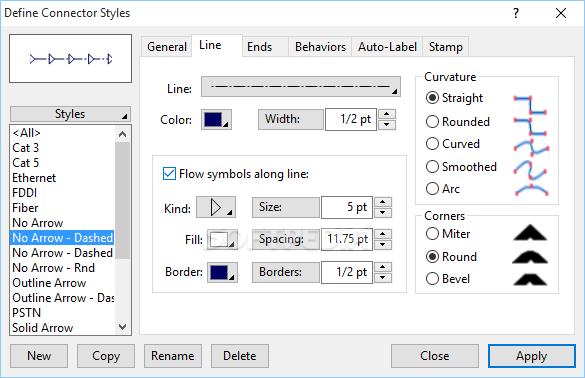Select the Cat 3 style

(62, 148)
